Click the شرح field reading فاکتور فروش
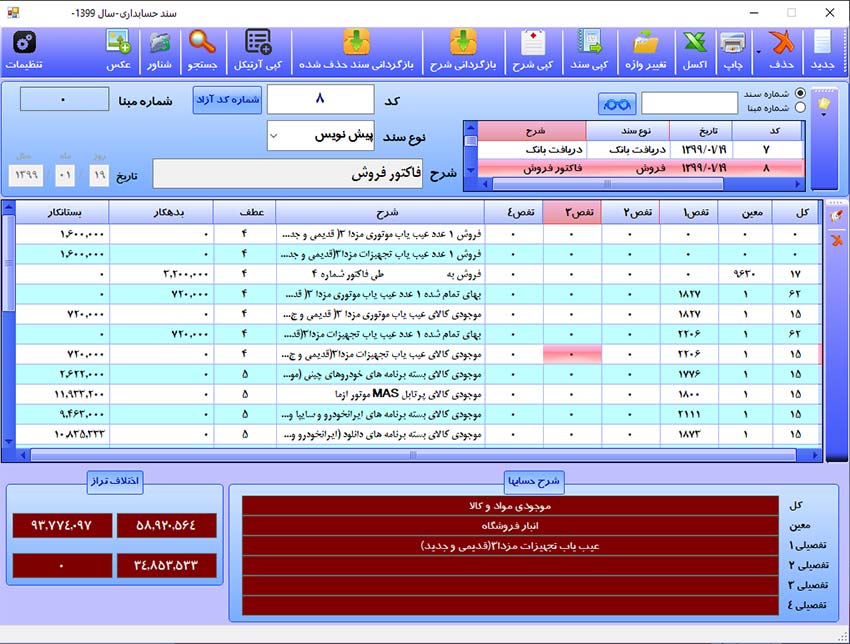850x644 pixels. (287, 173)
